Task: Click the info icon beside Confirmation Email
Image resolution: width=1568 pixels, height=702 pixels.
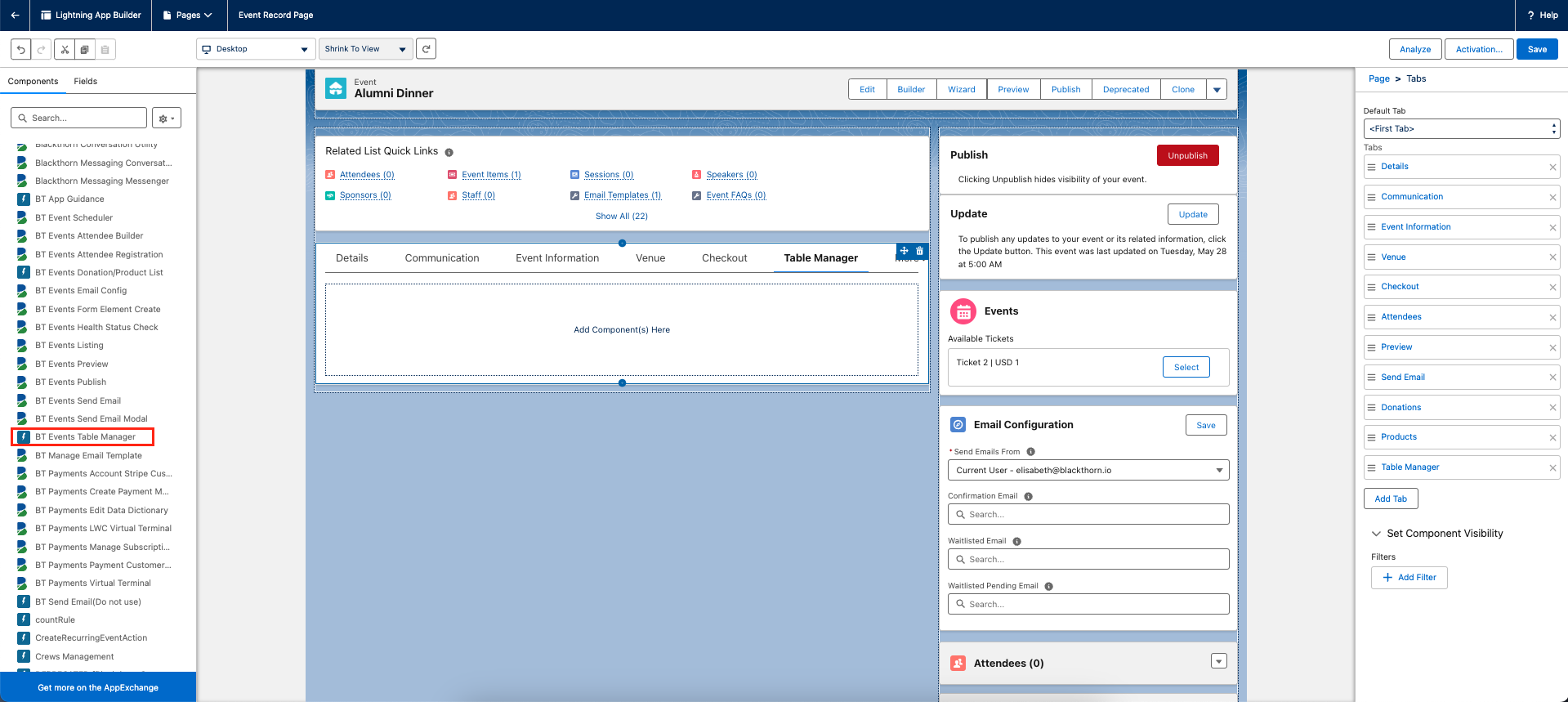Action: (x=1028, y=497)
